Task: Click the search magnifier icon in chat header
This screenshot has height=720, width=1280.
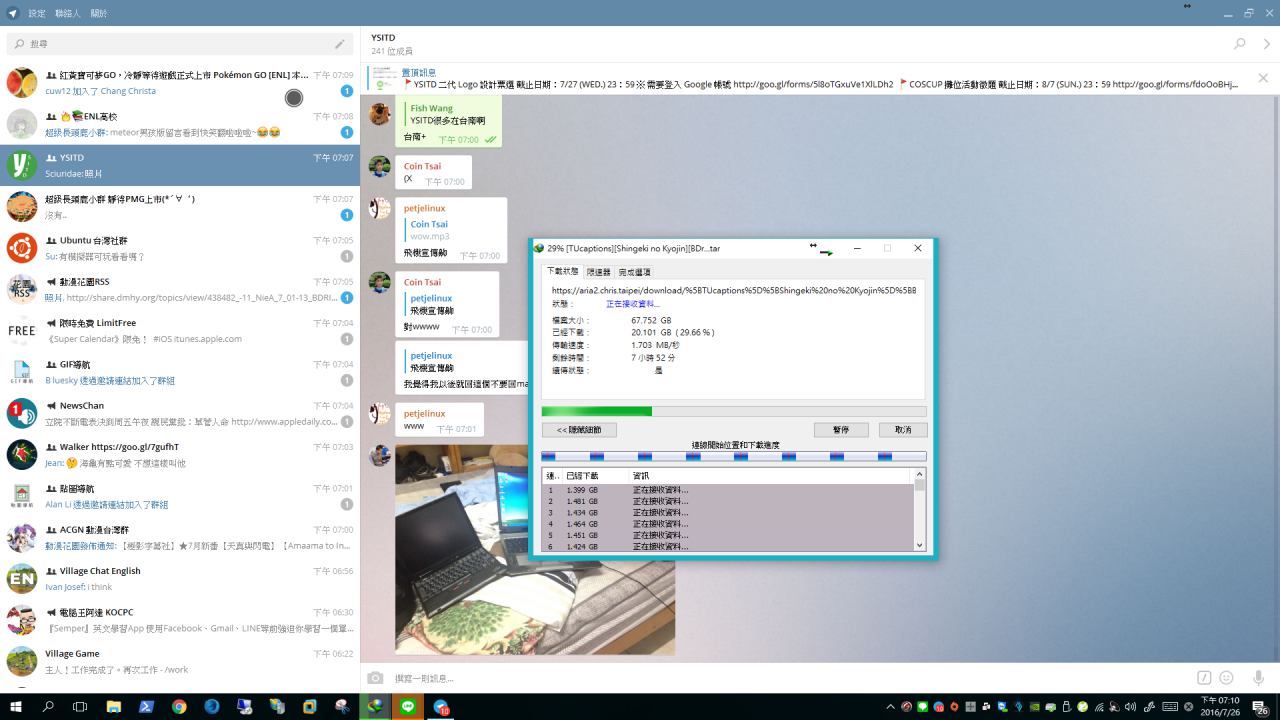Action: [1240, 44]
